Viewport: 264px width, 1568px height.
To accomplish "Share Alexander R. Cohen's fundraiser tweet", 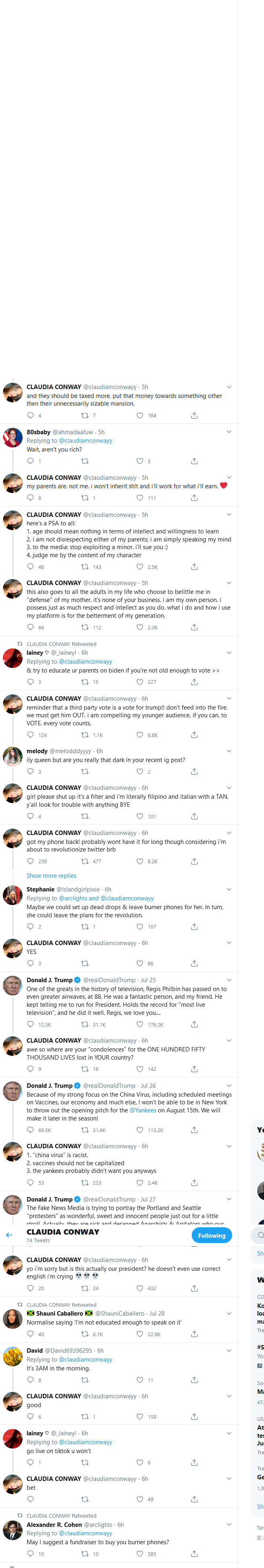I will click(x=194, y=1554).
